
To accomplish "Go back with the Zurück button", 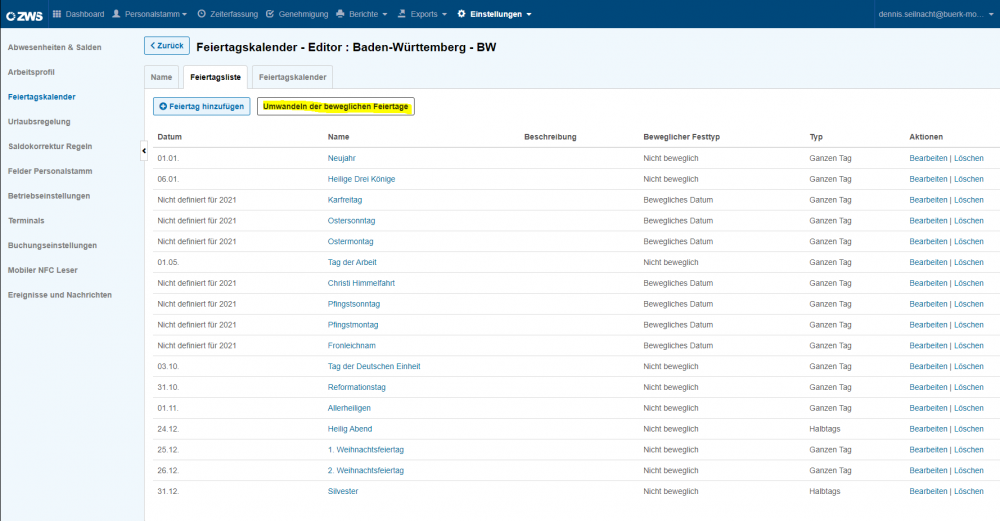I will tap(167, 46).
